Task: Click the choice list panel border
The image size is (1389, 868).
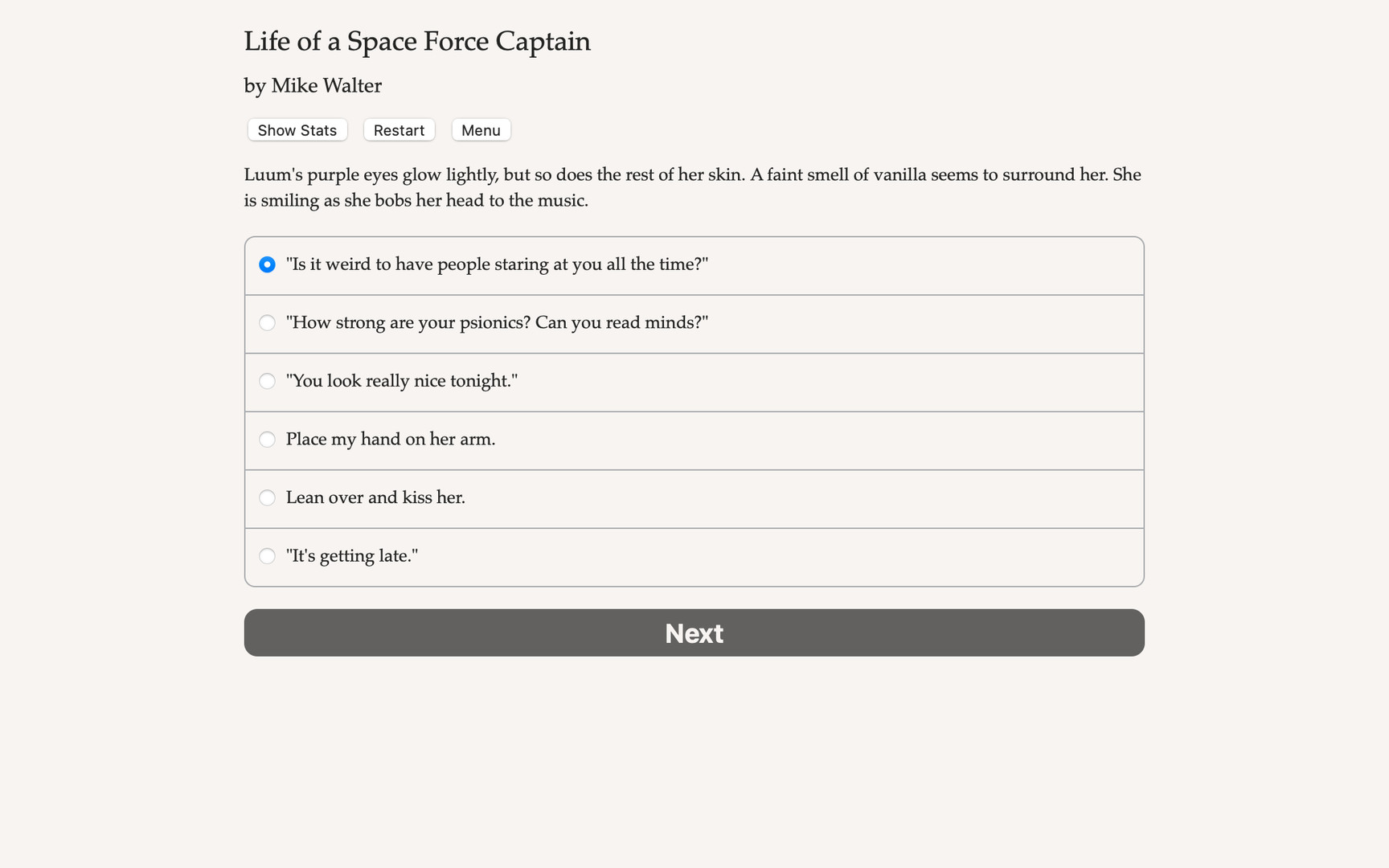Action: (x=694, y=236)
